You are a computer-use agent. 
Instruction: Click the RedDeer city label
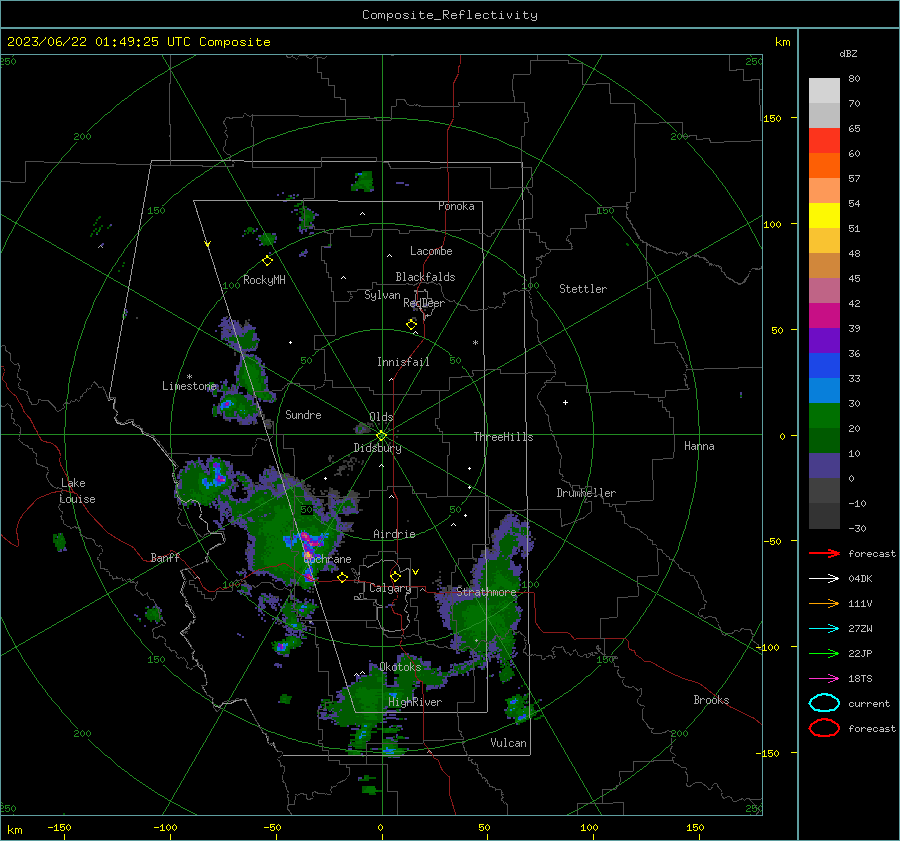point(424,303)
